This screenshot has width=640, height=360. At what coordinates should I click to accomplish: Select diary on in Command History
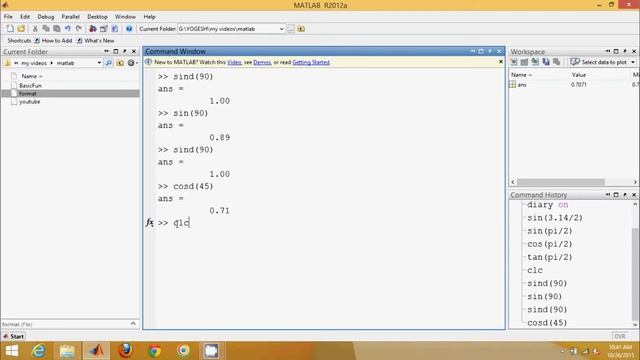(547, 205)
